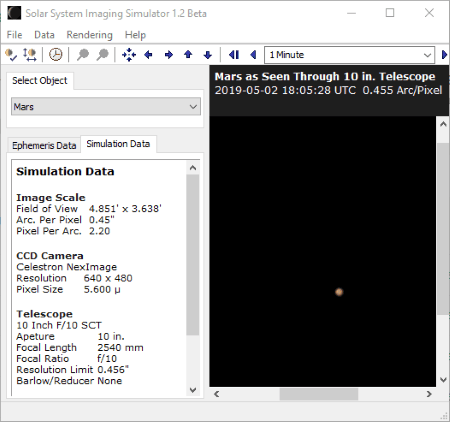This screenshot has height=422, width=450.
Task: Click the image view scroll right arrow
Action: [x=429, y=394]
